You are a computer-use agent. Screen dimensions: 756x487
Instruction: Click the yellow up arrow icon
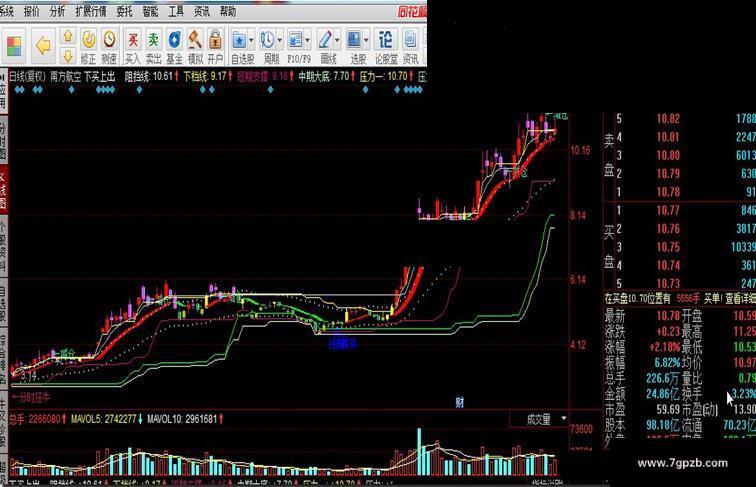[x=68, y=37]
